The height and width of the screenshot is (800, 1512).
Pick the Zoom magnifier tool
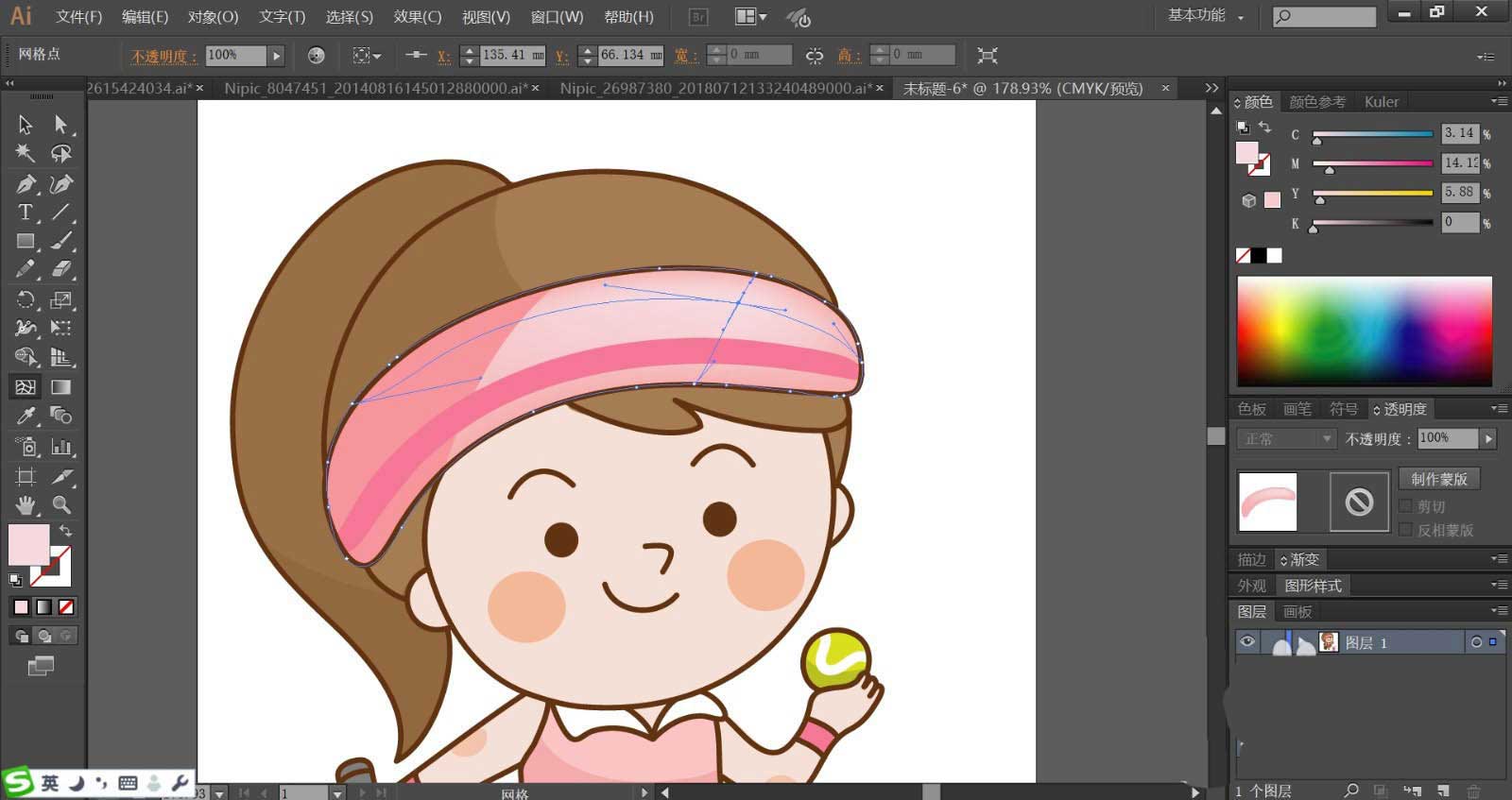pyautogui.click(x=61, y=505)
